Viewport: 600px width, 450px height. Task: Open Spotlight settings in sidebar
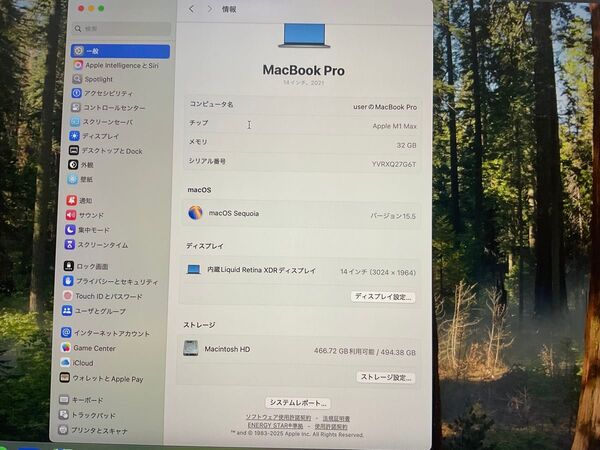point(93,79)
